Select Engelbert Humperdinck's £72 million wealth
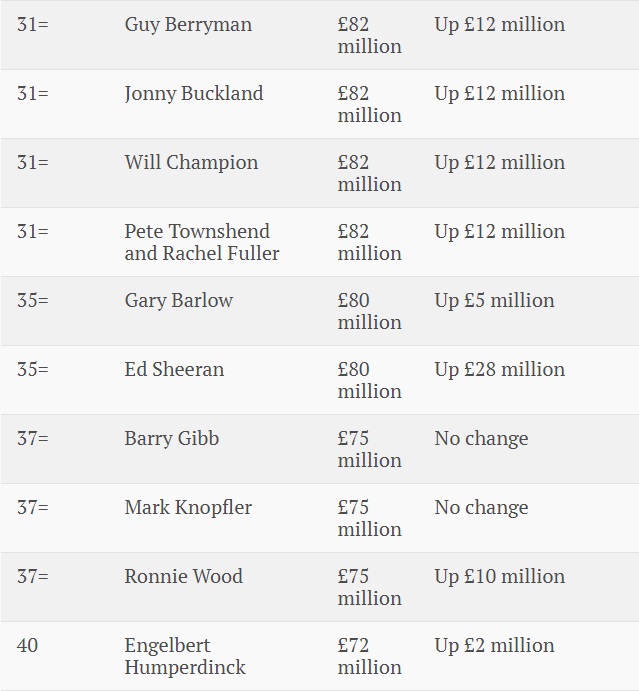Screen dimensions: 639x691 tap(370, 657)
